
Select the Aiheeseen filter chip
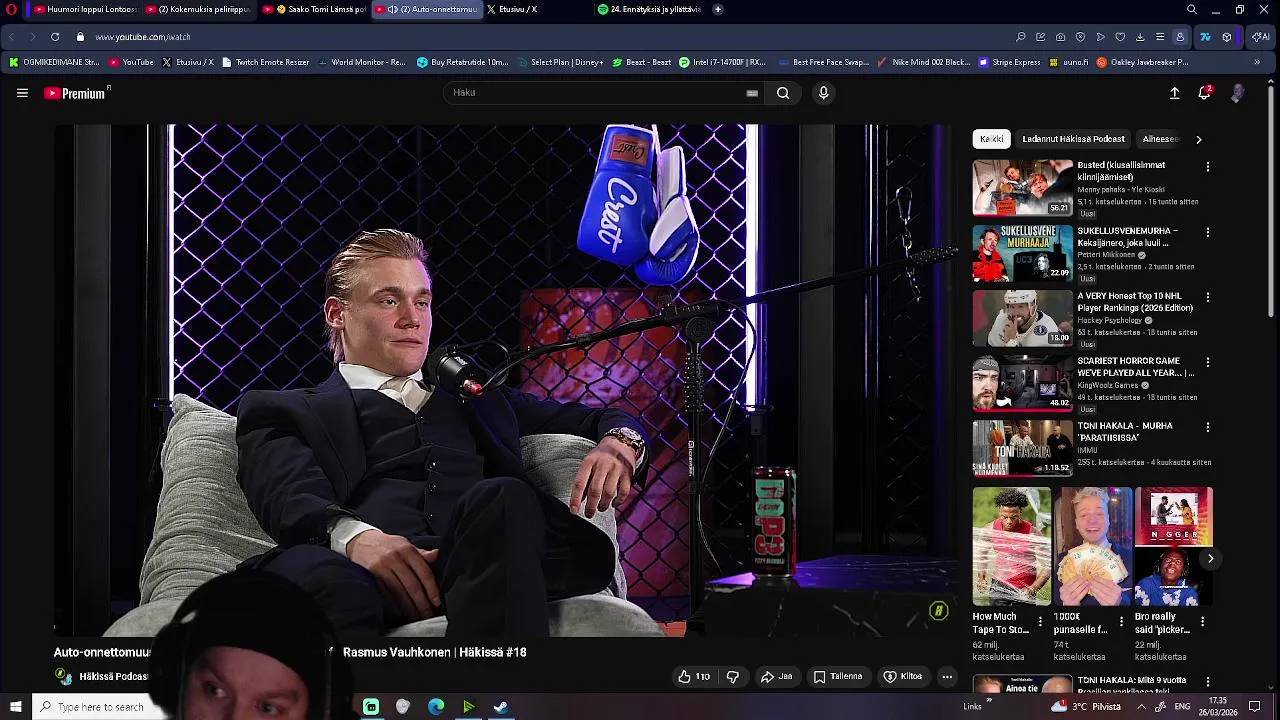click(1161, 139)
